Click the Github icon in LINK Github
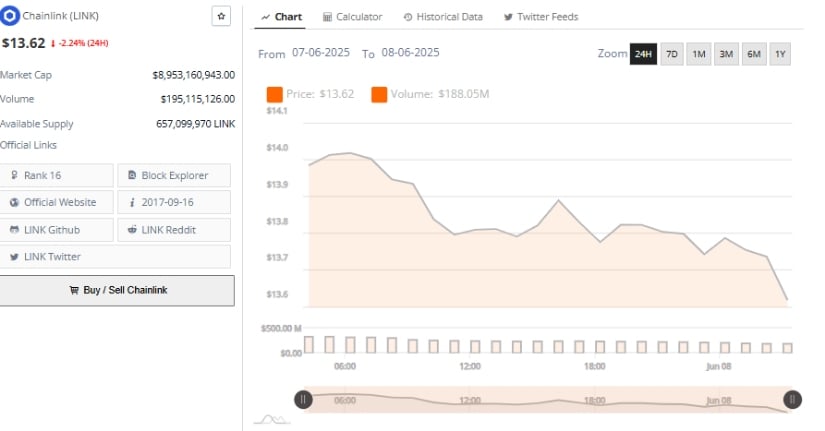Image resolution: width=825 pixels, height=431 pixels. coord(14,229)
